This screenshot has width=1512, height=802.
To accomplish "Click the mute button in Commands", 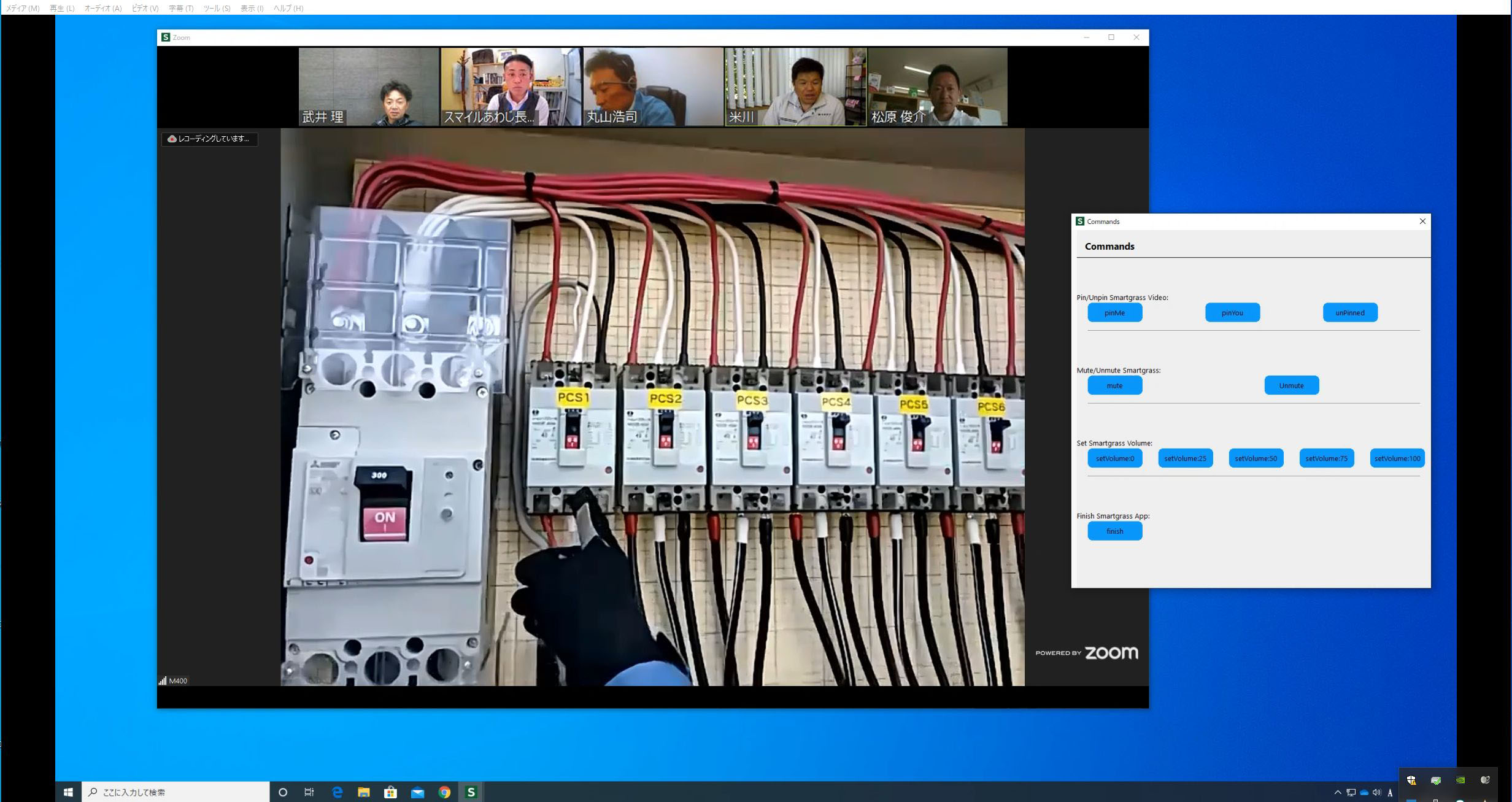I will (x=1115, y=385).
